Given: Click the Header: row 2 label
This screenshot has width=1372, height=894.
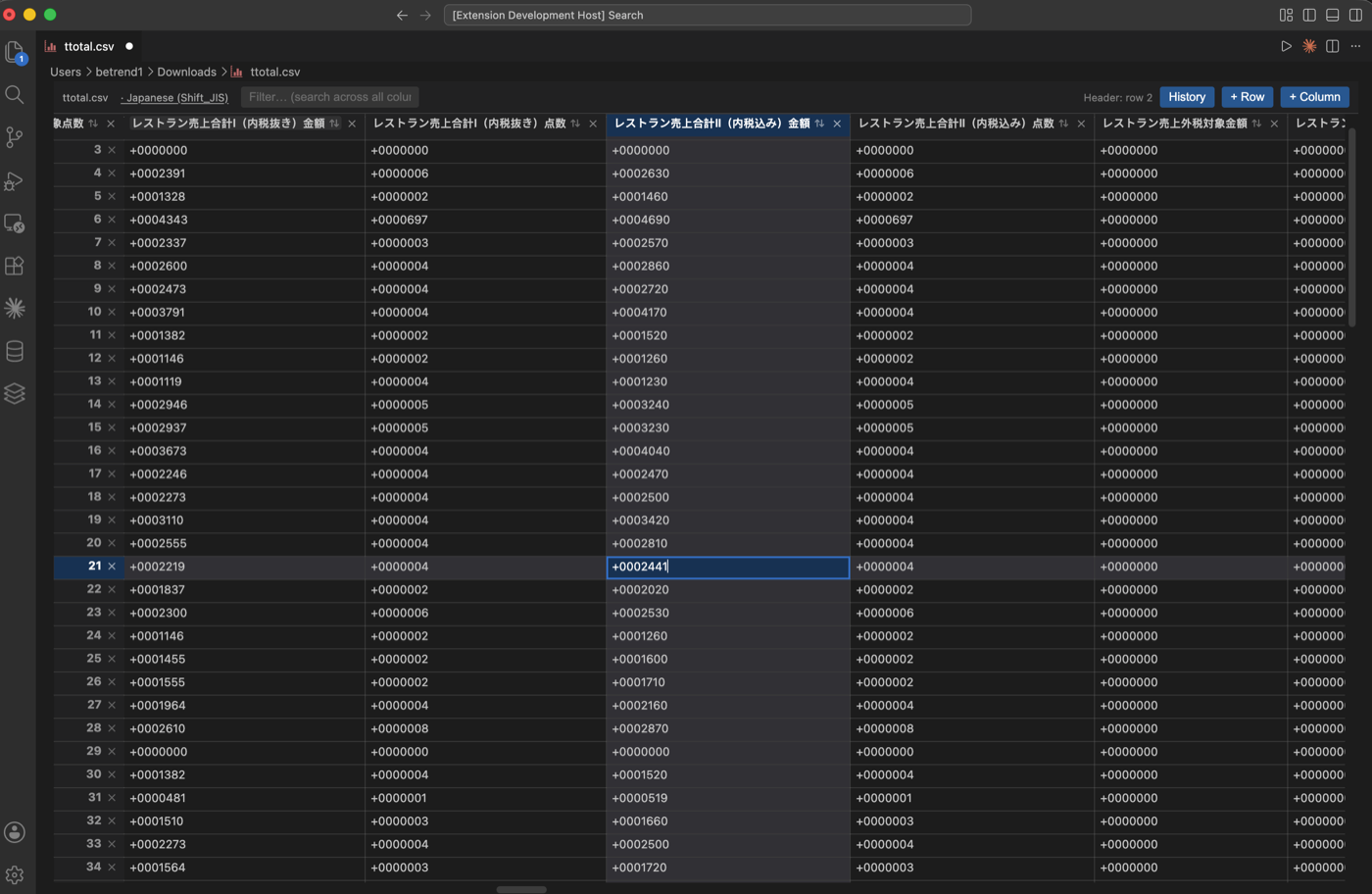Looking at the screenshot, I should 1117,98.
